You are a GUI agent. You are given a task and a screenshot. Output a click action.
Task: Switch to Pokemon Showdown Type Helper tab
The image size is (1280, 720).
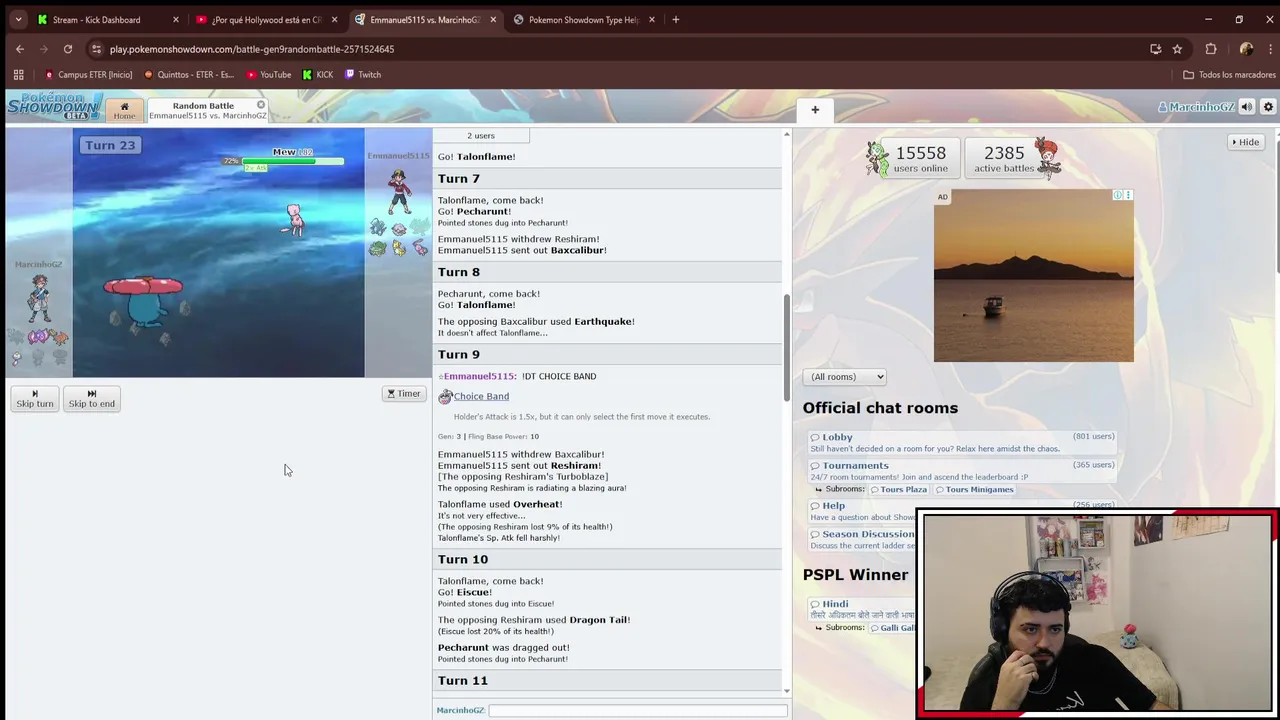coord(583,20)
